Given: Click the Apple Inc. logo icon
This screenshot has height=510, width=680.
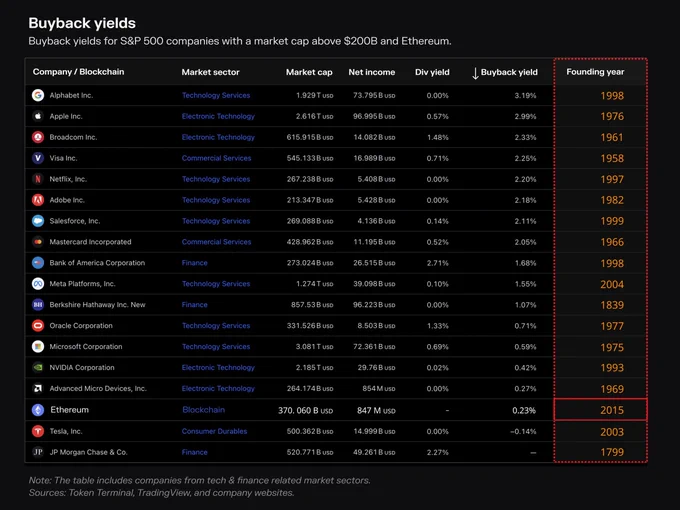Looking at the screenshot, I should pos(38,116).
